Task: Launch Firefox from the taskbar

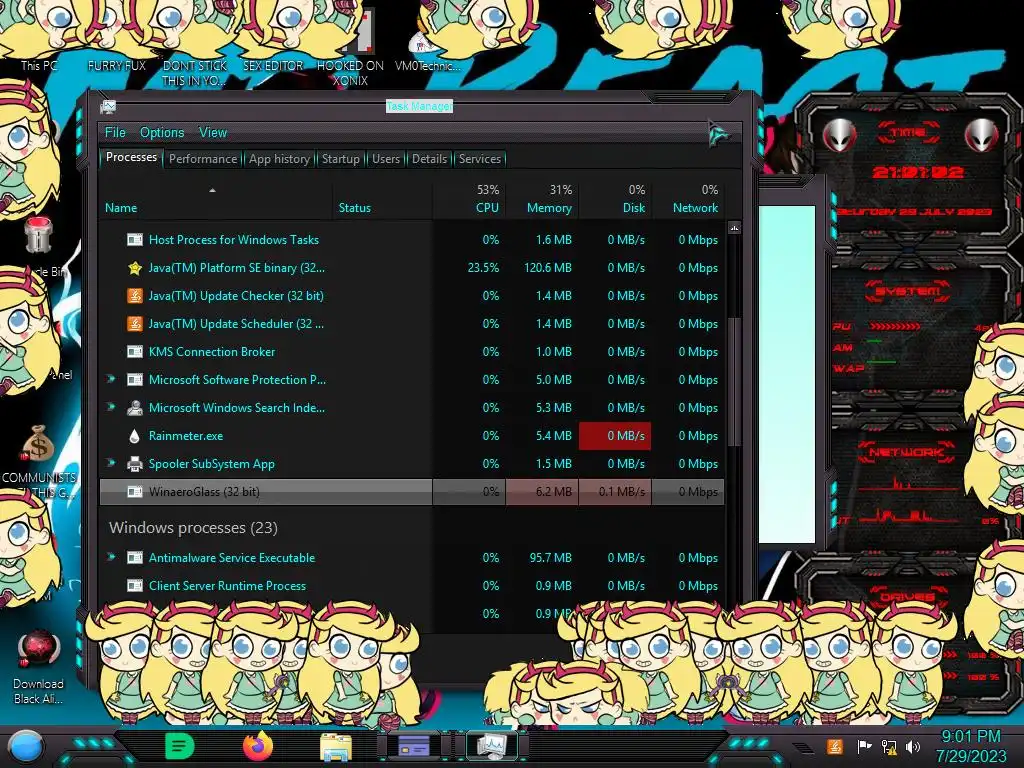Action: coord(258,746)
